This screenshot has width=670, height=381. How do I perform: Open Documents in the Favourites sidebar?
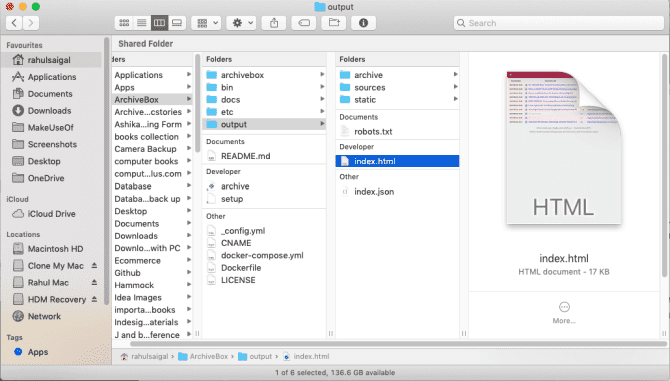51,94
